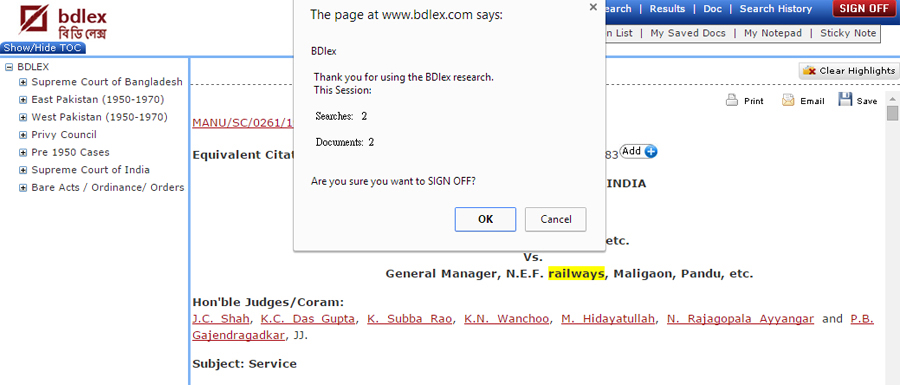Click the Print printer icon
The height and width of the screenshot is (385, 900).
[x=731, y=100]
